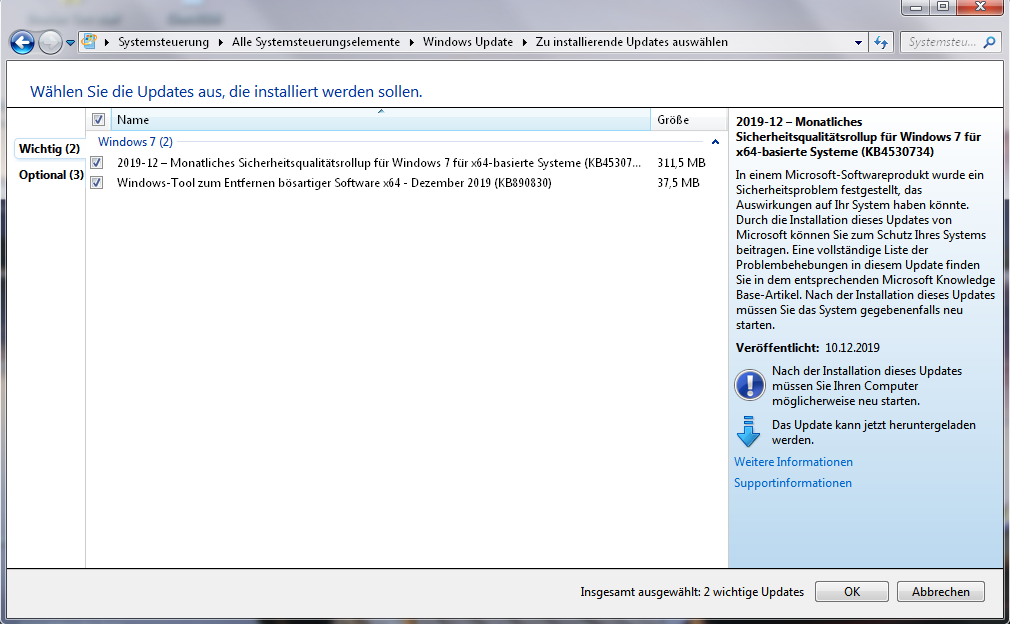
Task: Select the Wichtig (2) tab
Action: [x=49, y=149]
